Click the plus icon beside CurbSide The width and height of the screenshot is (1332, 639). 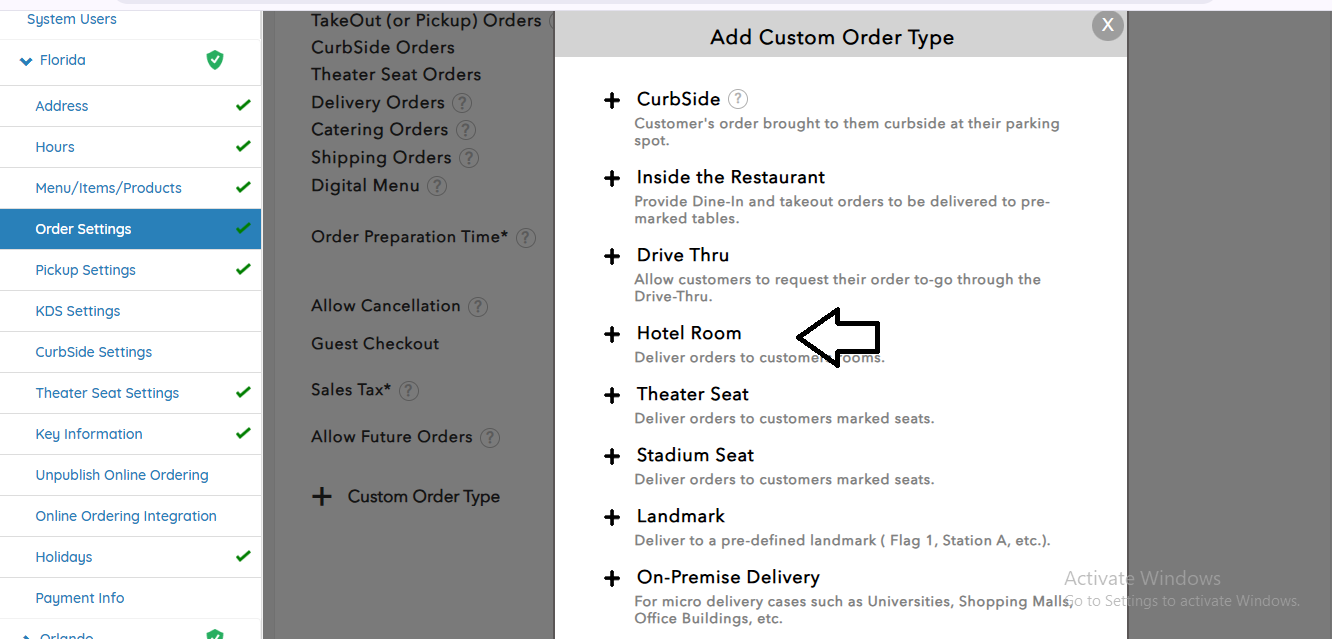tap(612, 100)
